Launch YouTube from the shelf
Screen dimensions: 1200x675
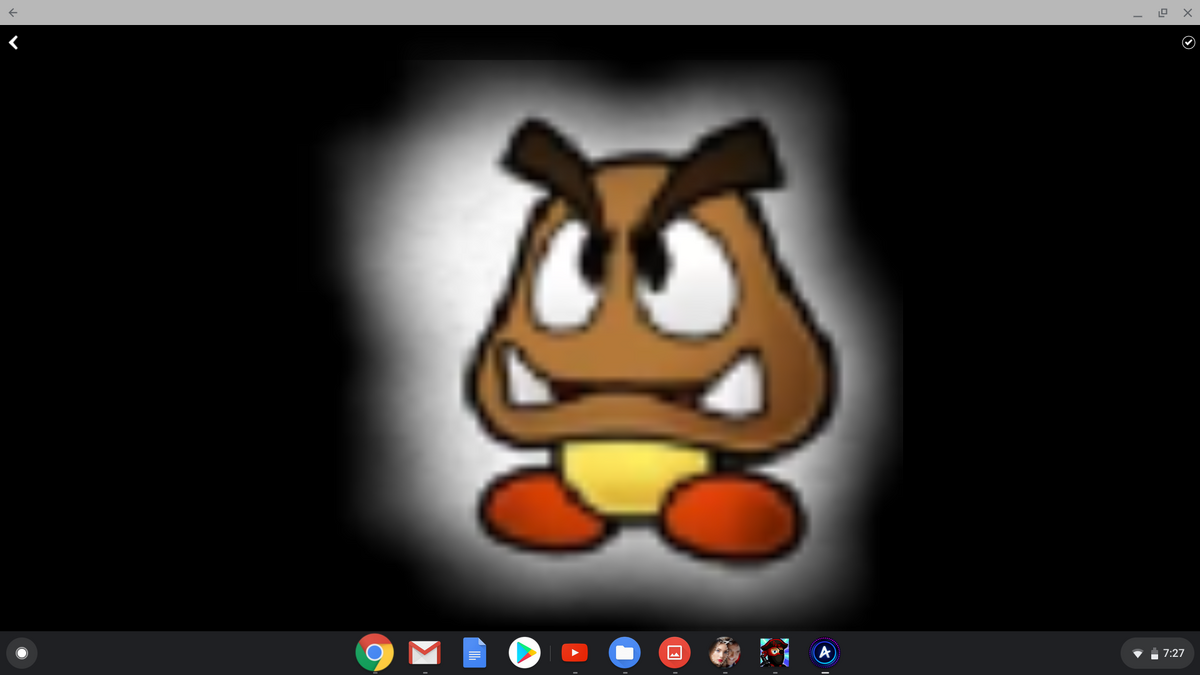point(575,653)
